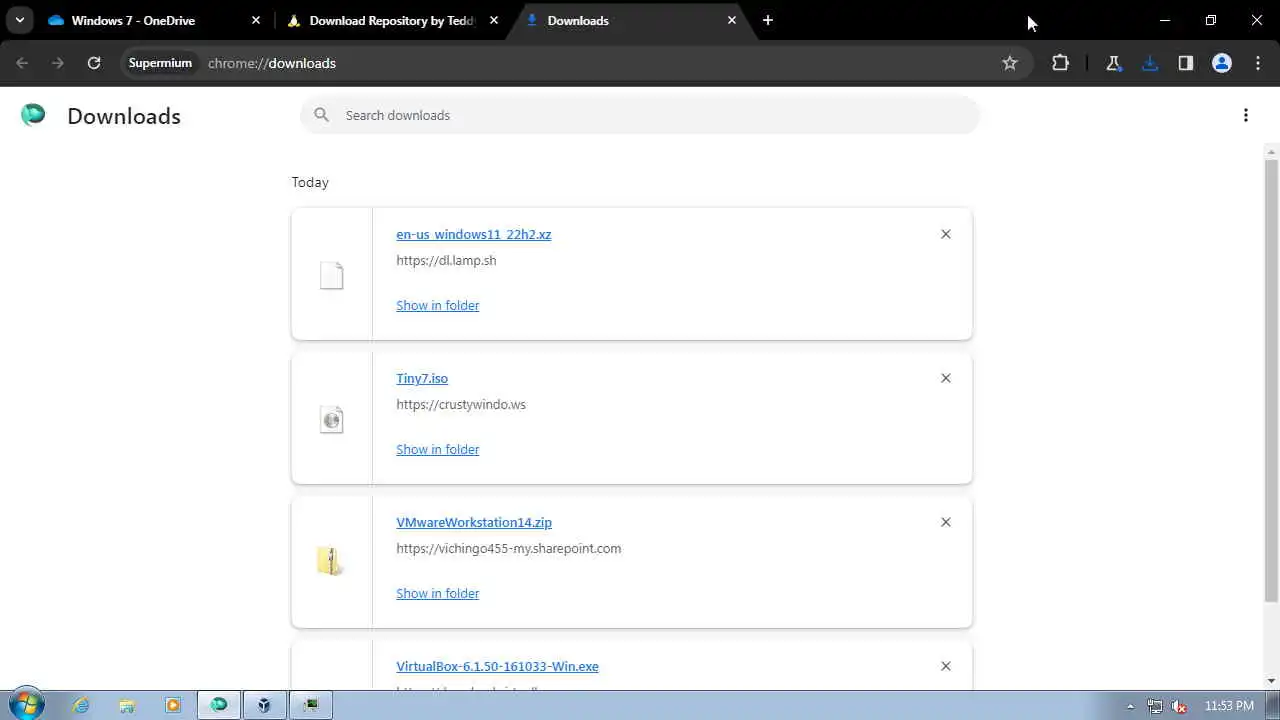
Task: Click the Supermium site chip
Action: tap(160, 63)
